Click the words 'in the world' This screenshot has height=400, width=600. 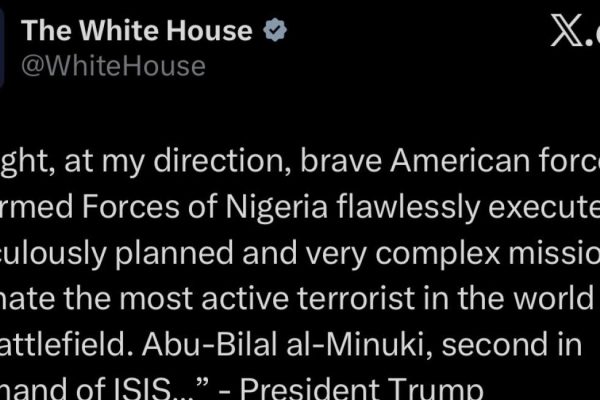pyautogui.click(x=508, y=299)
